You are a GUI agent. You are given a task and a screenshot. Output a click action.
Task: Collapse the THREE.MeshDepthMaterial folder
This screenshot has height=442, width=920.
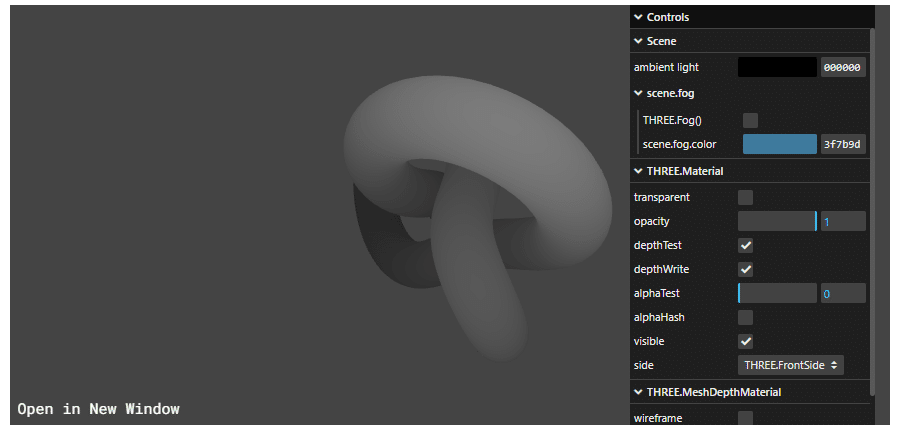(750, 392)
